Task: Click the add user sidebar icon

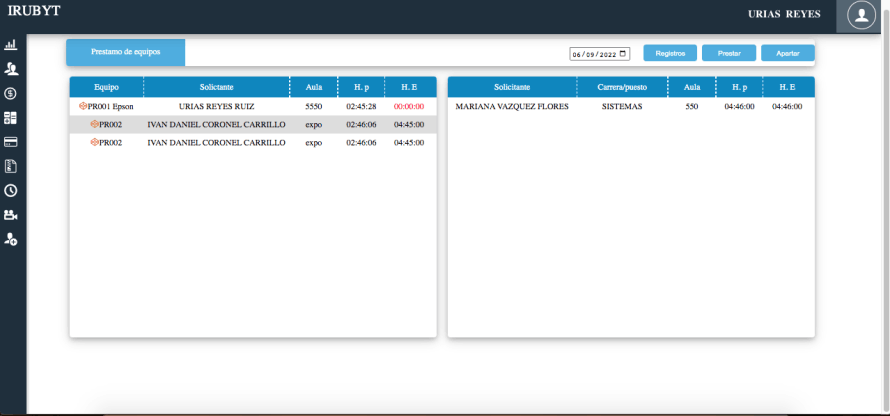Action: click(11, 239)
